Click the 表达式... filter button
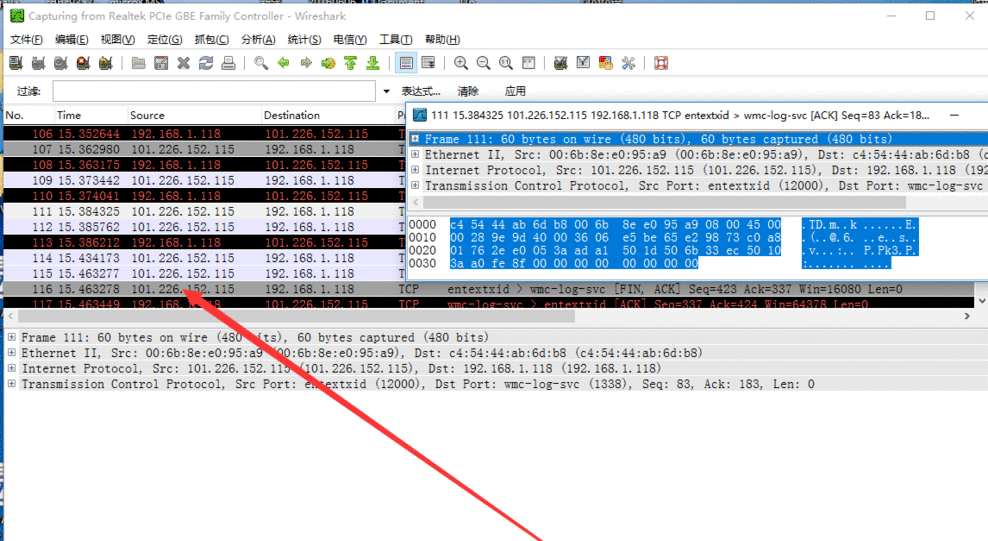This screenshot has height=541, width=988. pos(419,91)
